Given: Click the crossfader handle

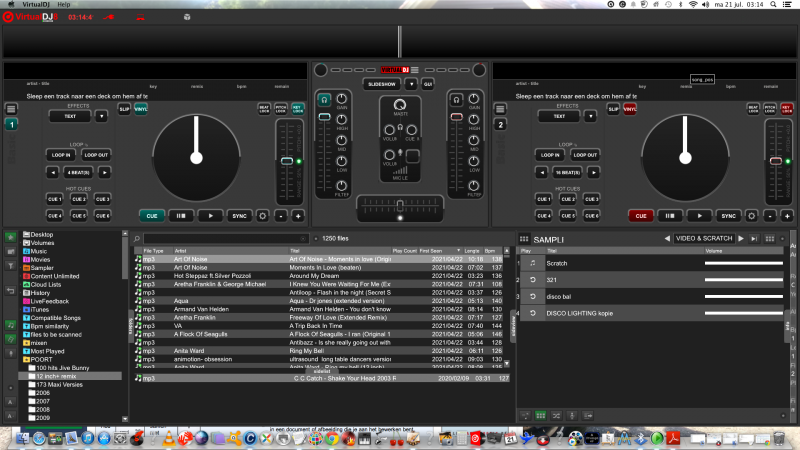Looking at the screenshot, I should click(400, 205).
